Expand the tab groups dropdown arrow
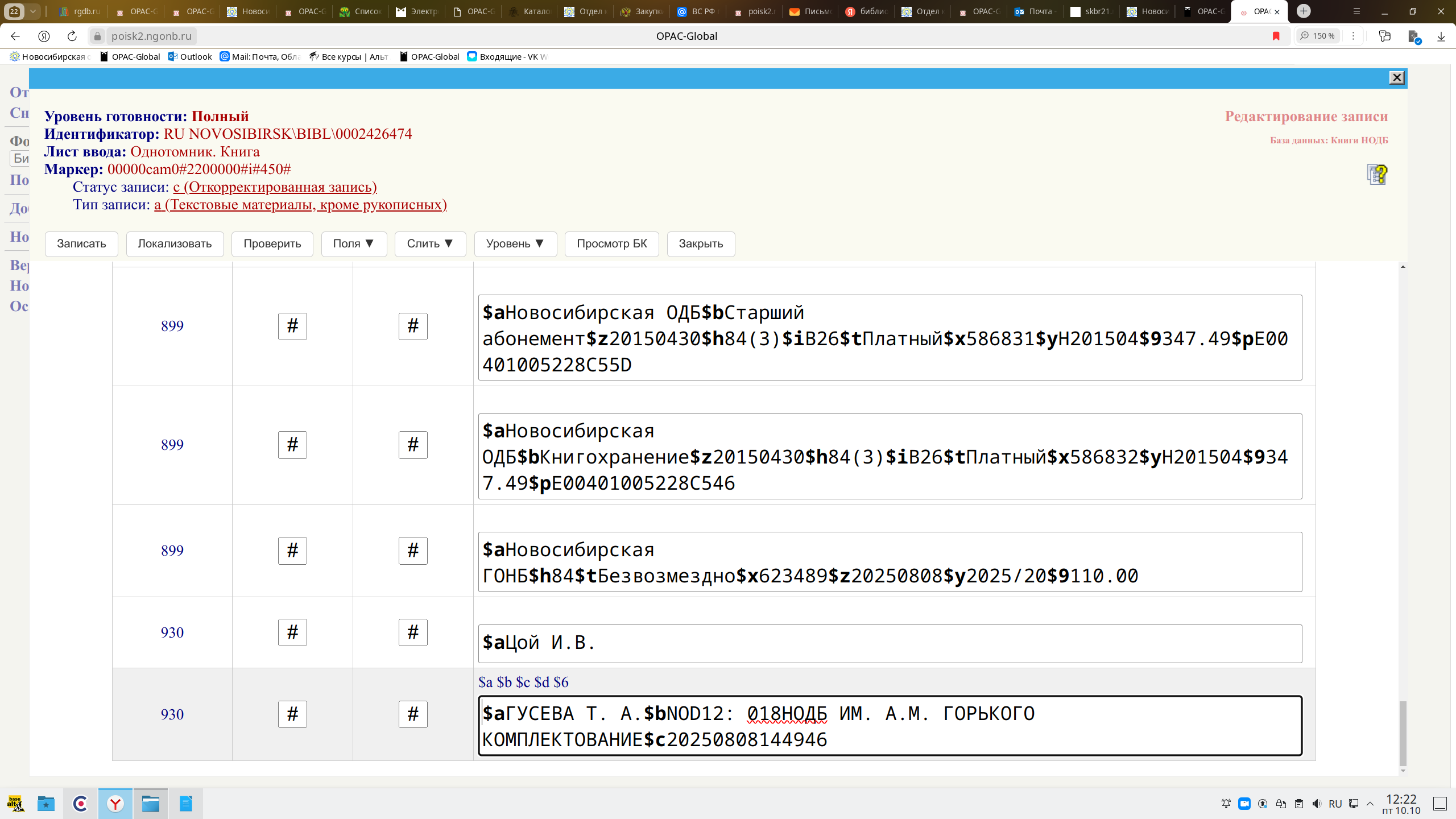The height and width of the screenshot is (819, 1456). 33,11
